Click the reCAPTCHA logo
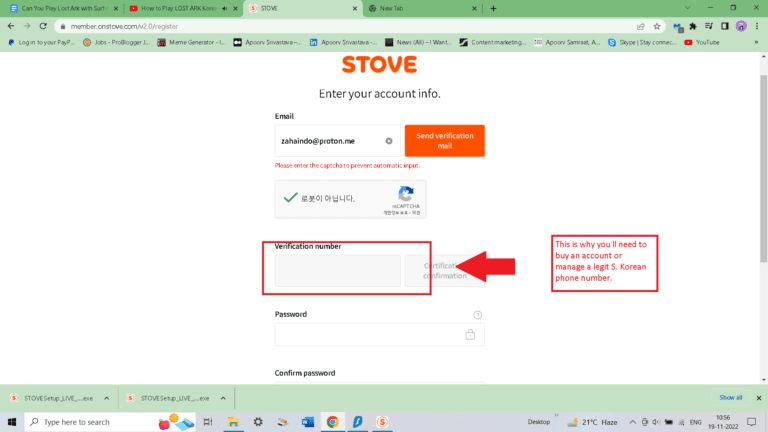This screenshot has width=768, height=432. point(406,194)
